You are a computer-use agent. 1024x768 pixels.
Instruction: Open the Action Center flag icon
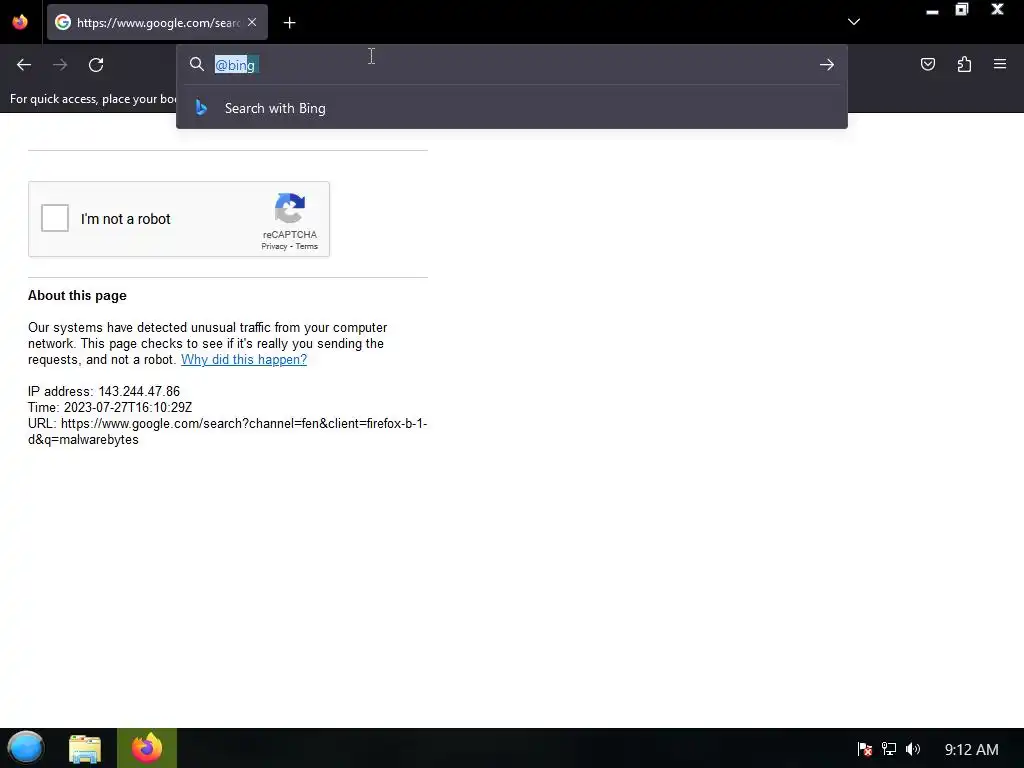(865, 749)
